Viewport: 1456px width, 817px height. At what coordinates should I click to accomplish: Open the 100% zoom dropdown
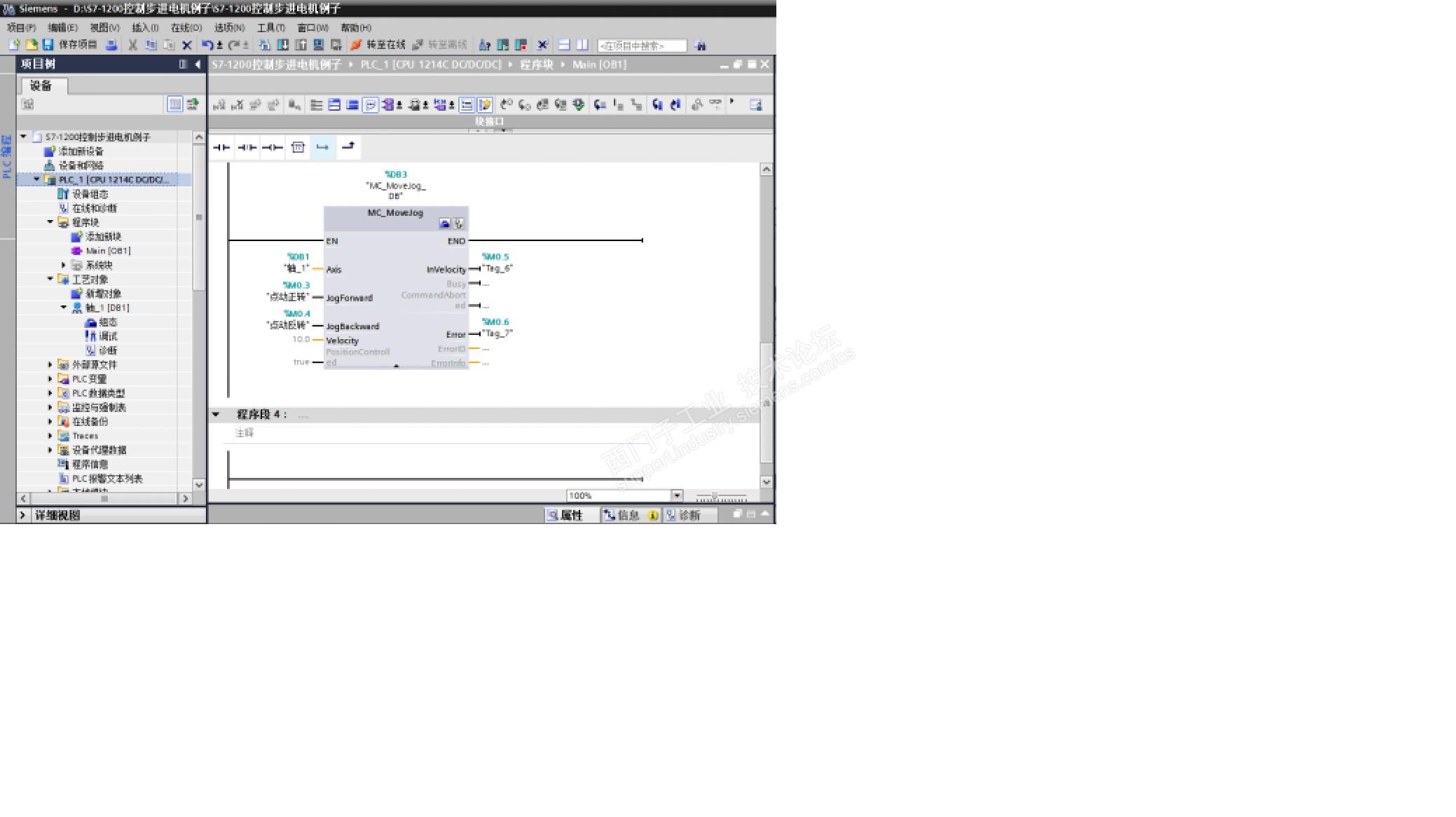677,495
